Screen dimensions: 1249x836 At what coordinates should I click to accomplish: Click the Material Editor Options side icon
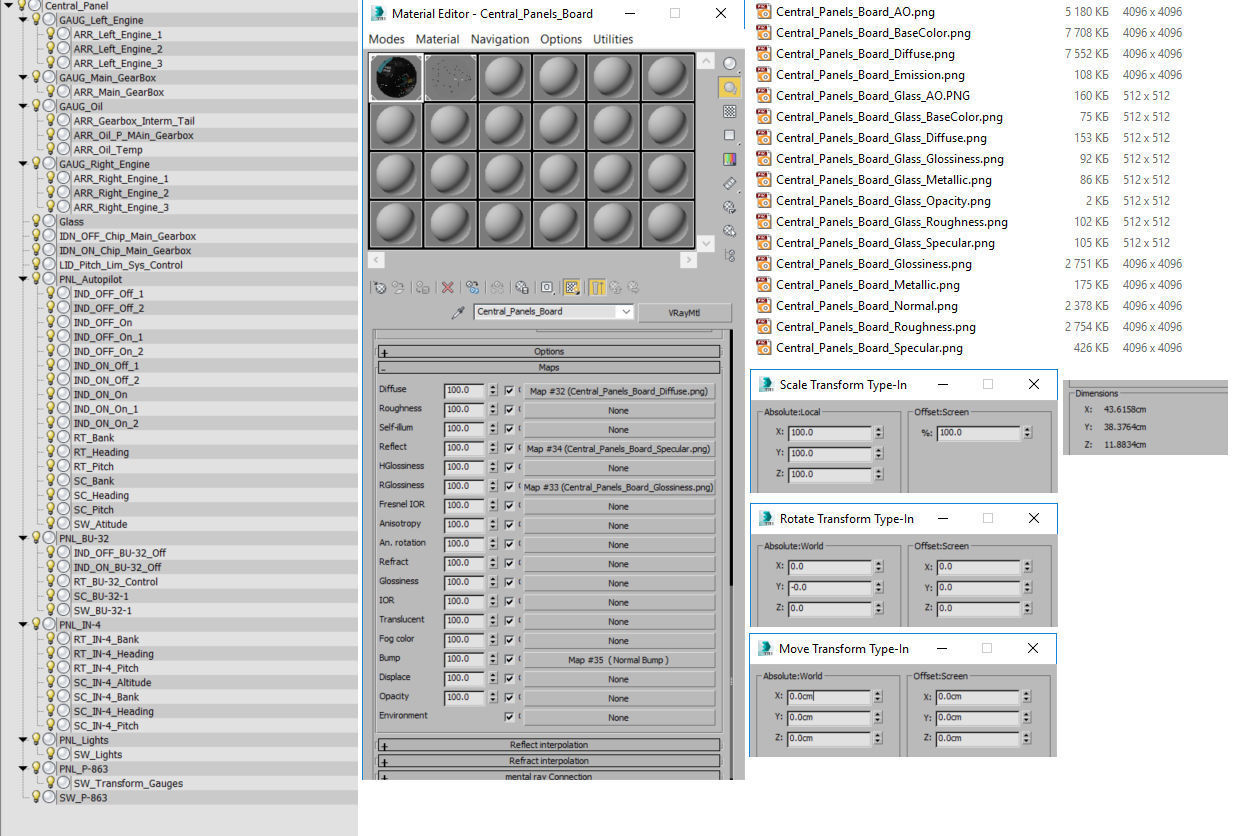tap(730, 207)
